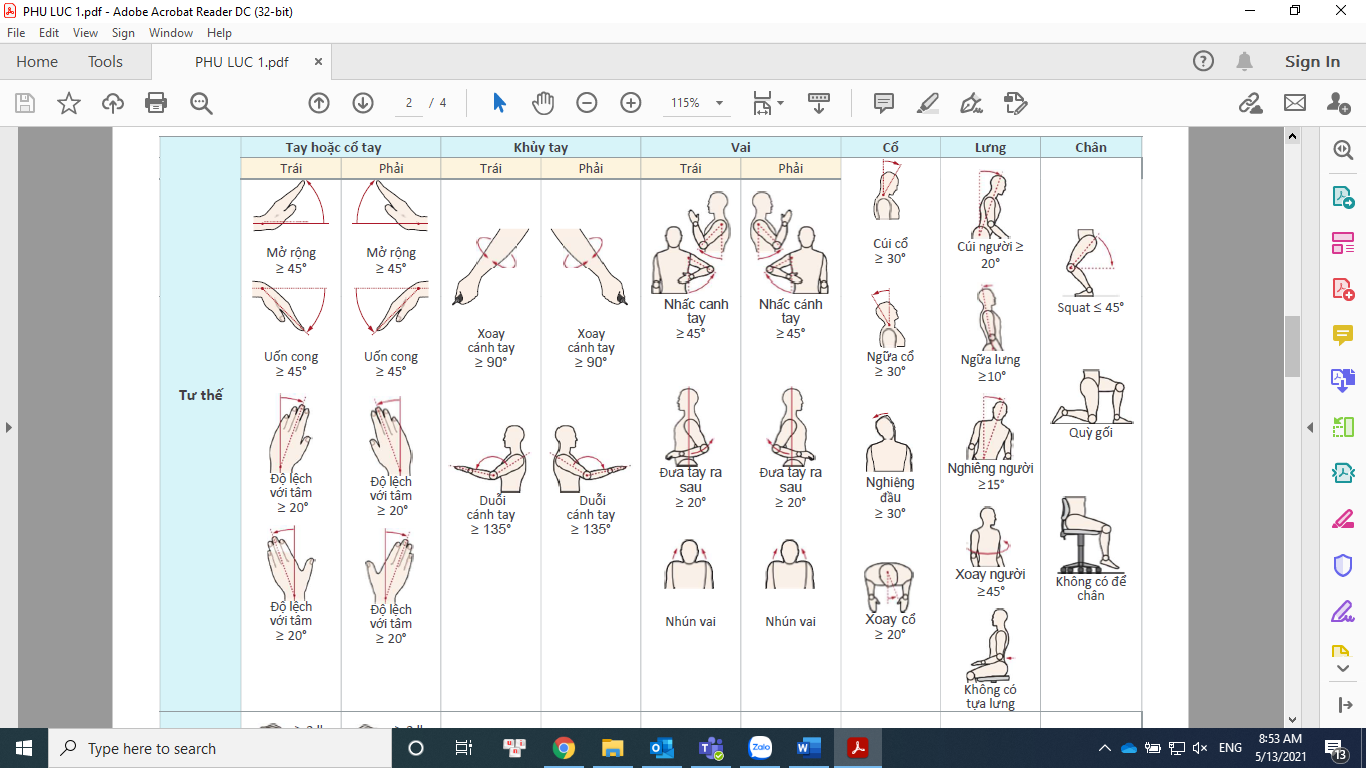Open the Protect tool in sidebar
This screenshot has height=768, width=1366.
pos(1344,565)
